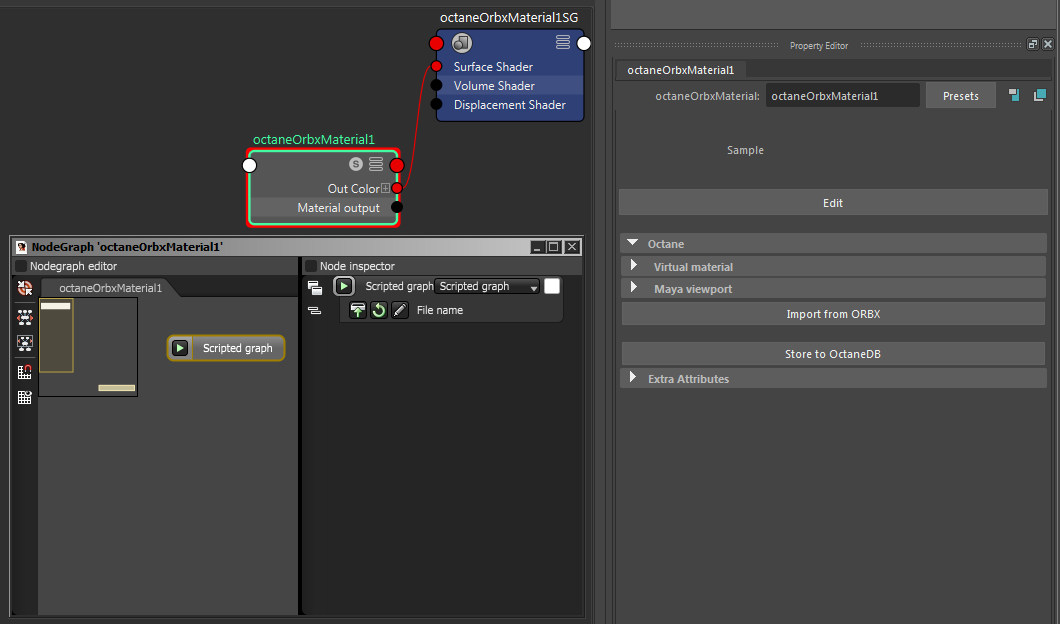Click the Sample label in Property Editor
Screen dimensions: 1060x624
coord(745,150)
